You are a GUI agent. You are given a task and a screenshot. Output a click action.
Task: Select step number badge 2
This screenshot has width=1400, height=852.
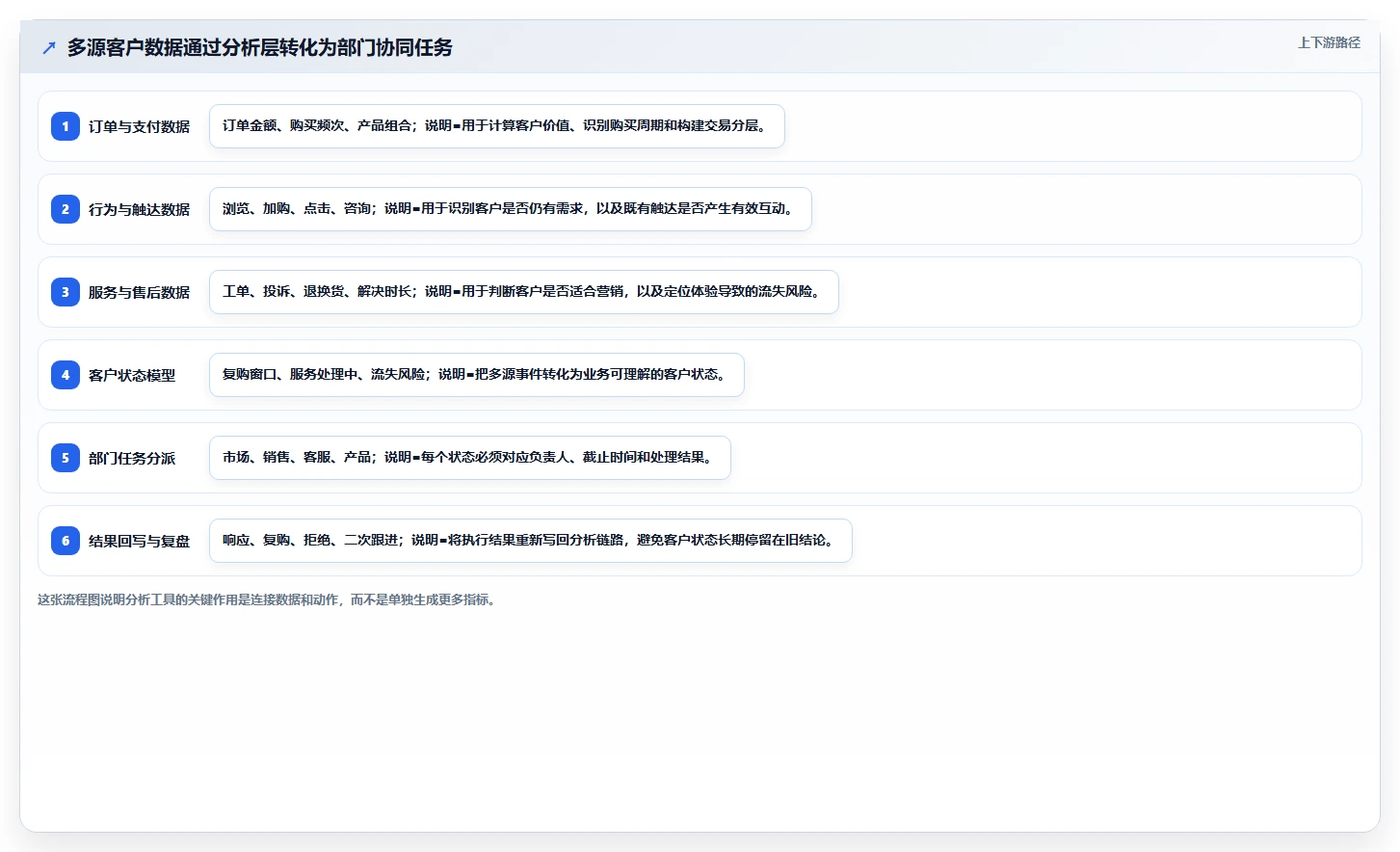[x=66, y=209]
